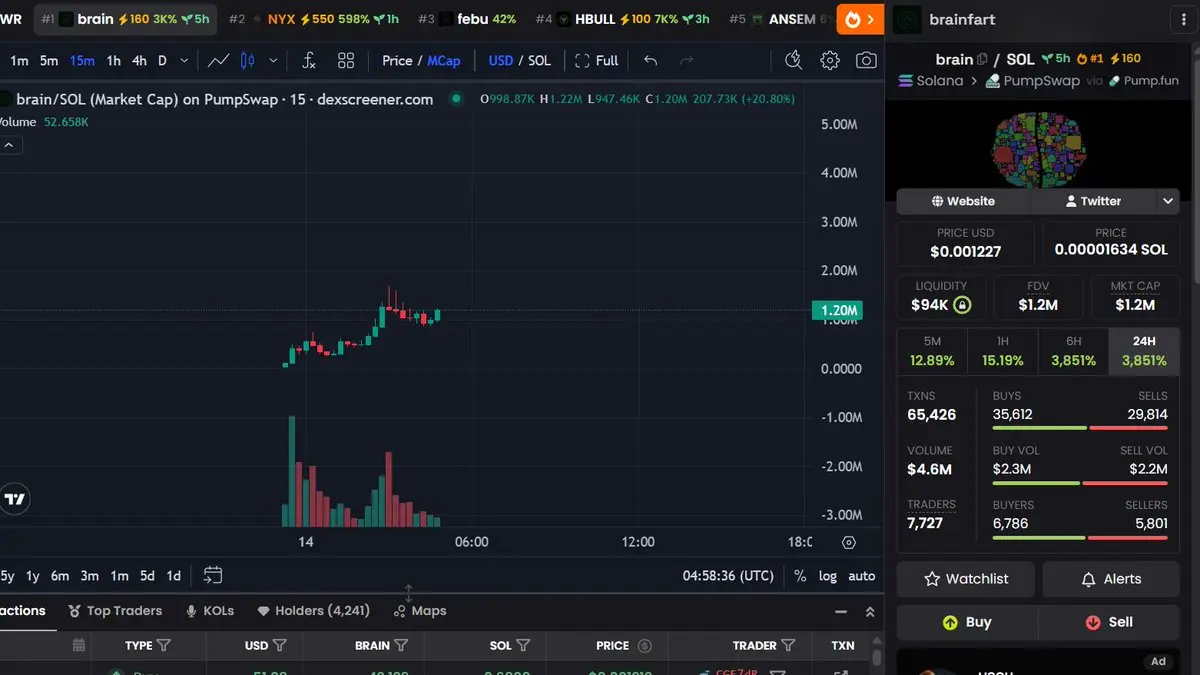This screenshot has width=1200, height=675.
Task: Show the 5M price change stats
Action: [932, 351]
